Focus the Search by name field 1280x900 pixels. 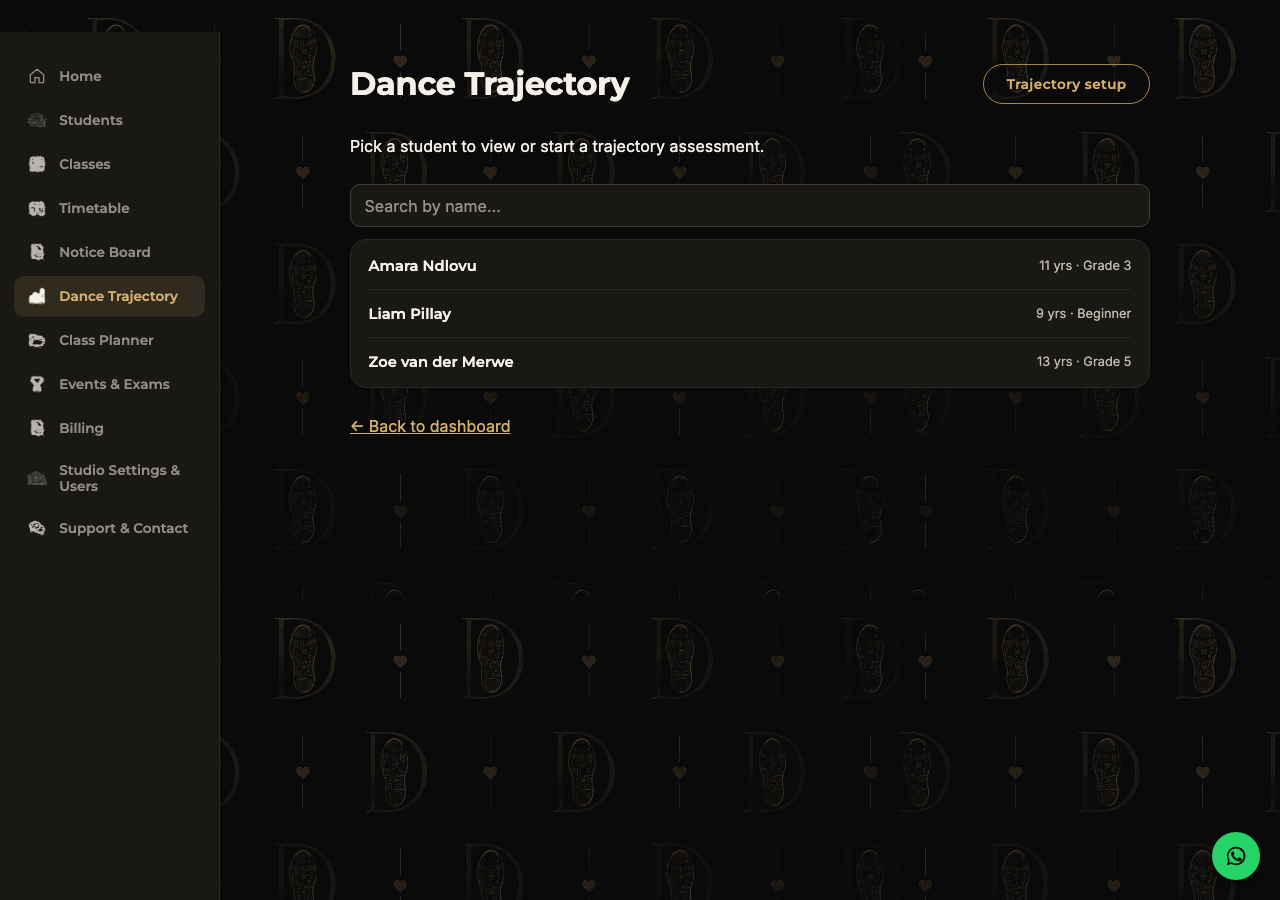(750, 206)
